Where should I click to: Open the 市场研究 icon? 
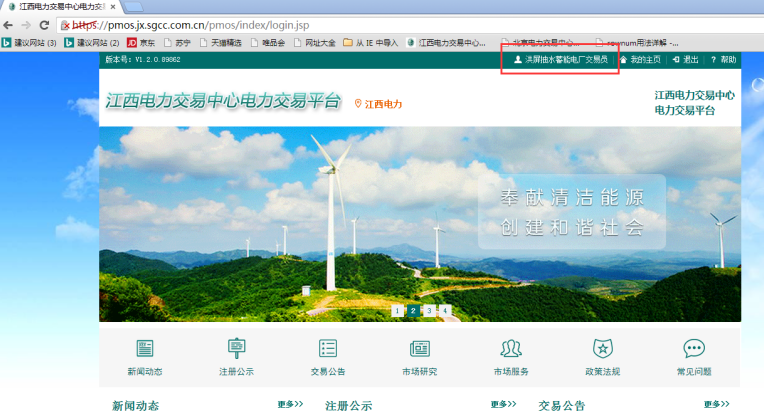420,348
